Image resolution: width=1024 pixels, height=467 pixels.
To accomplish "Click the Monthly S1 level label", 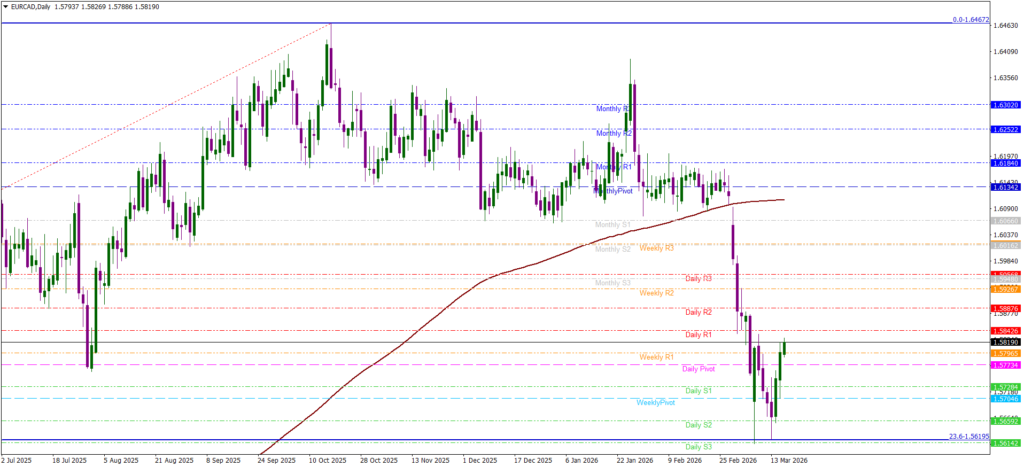I will [x=613, y=225].
